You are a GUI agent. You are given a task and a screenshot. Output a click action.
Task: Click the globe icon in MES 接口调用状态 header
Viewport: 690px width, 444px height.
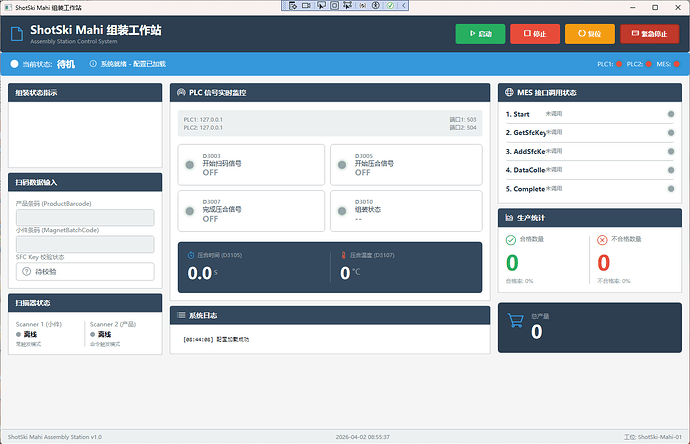(509, 92)
